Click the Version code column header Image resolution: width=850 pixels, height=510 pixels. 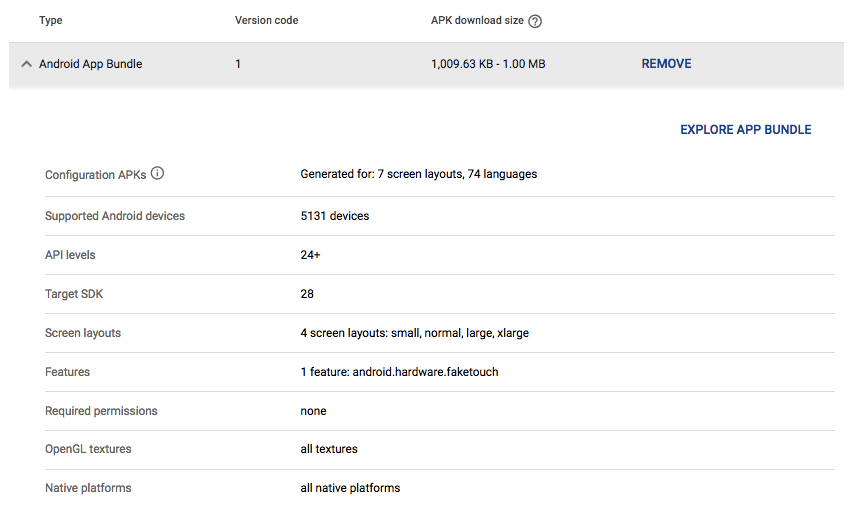point(266,21)
